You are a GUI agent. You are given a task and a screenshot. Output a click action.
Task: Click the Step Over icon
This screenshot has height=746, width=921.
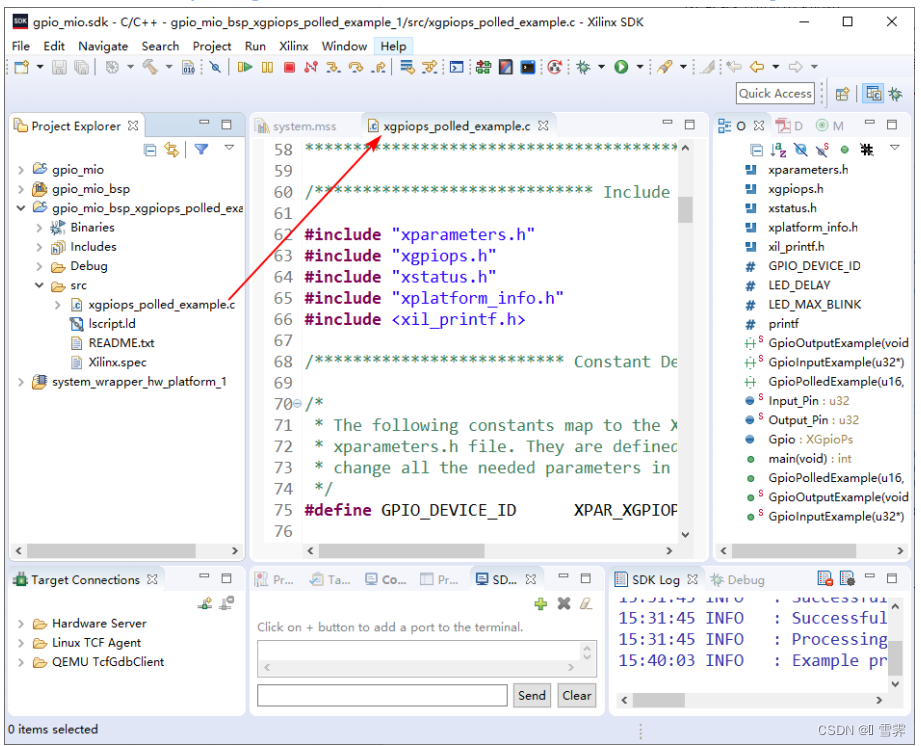coord(355,67)
